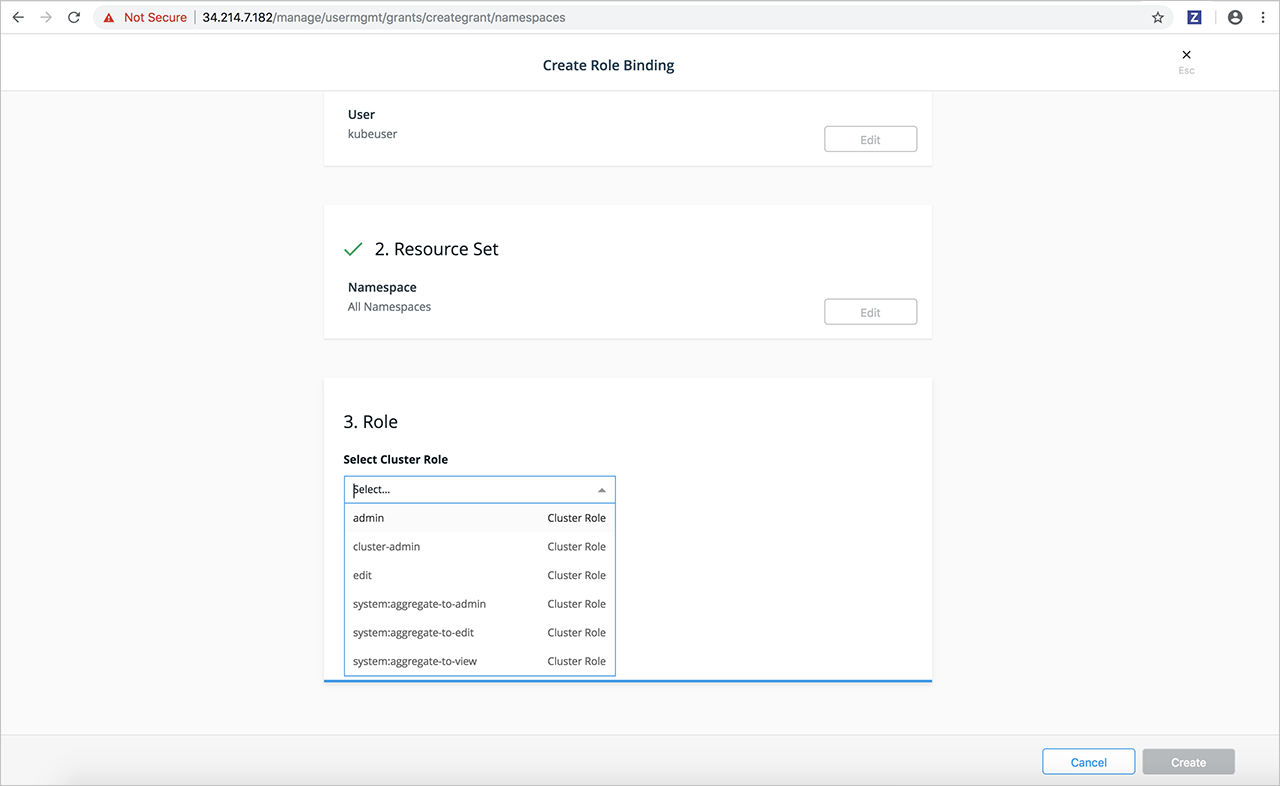
Task: Reload the page with the refresh icon
Action: [x=74, y=17]
